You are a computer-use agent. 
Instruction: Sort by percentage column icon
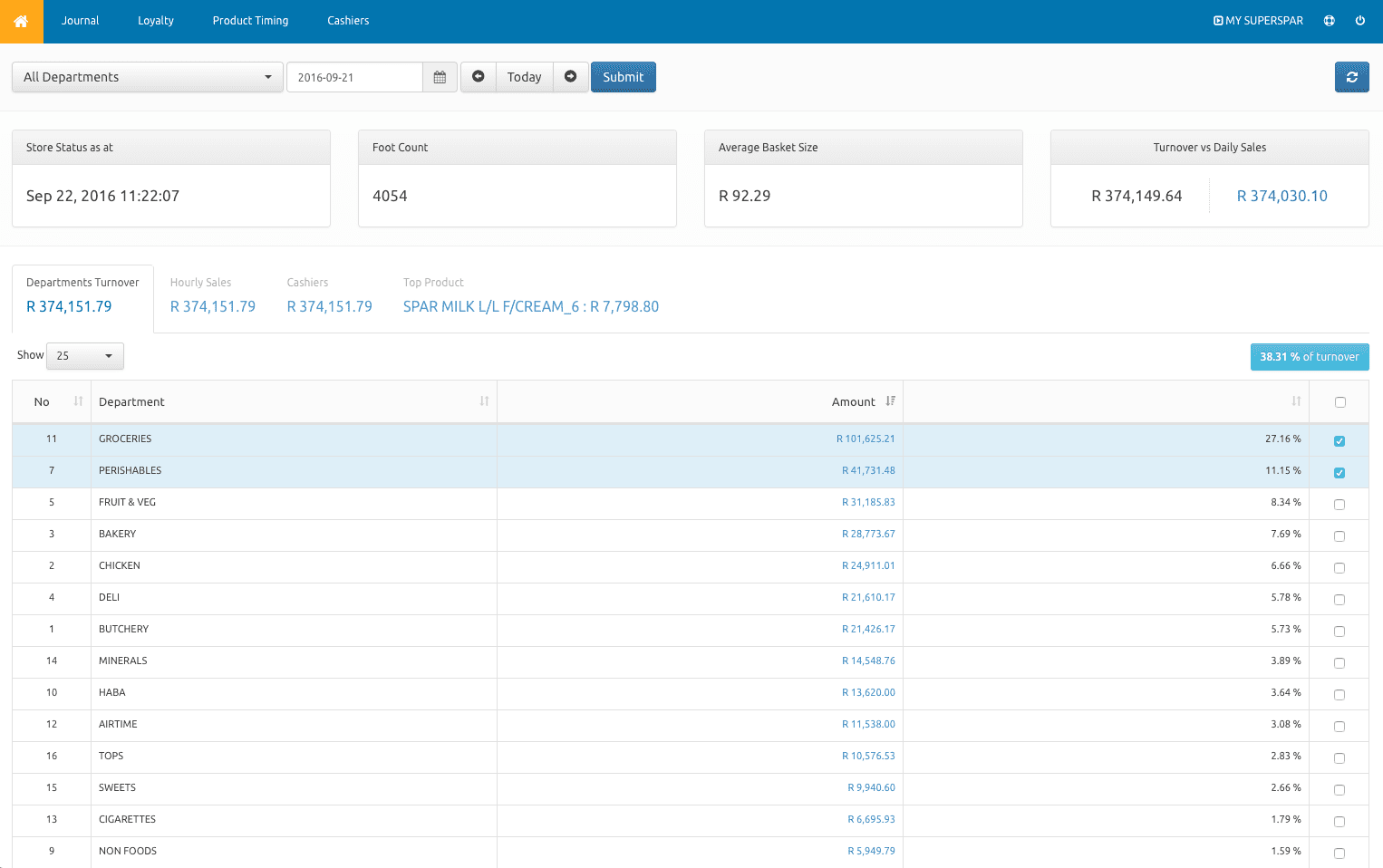click(x=1297, y=401)
